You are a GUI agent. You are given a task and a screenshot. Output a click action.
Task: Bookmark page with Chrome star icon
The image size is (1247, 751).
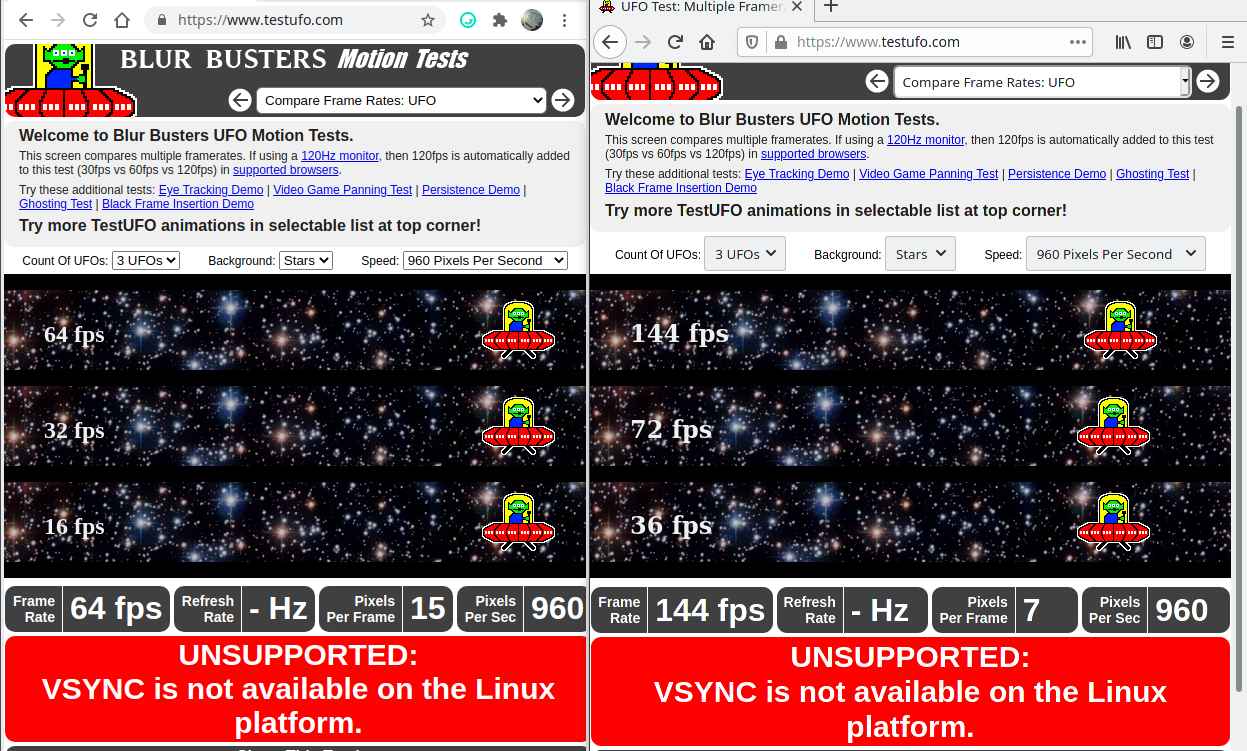pos(428,20)
